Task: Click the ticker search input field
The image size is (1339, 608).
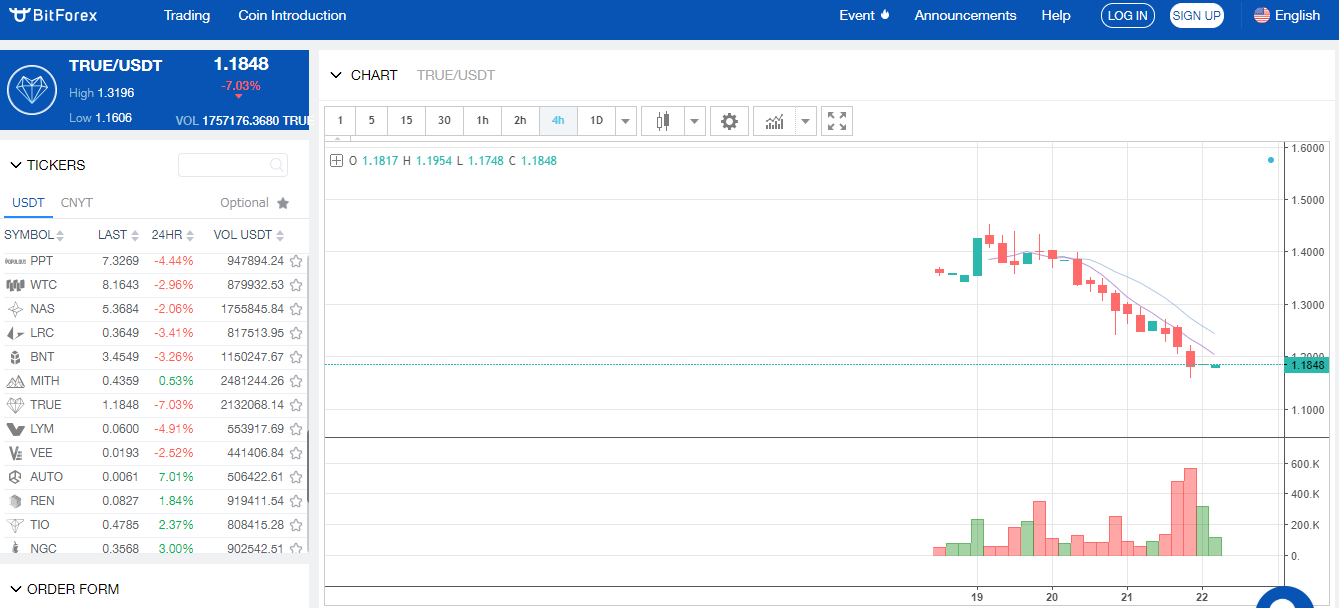Action: [224, 165]
